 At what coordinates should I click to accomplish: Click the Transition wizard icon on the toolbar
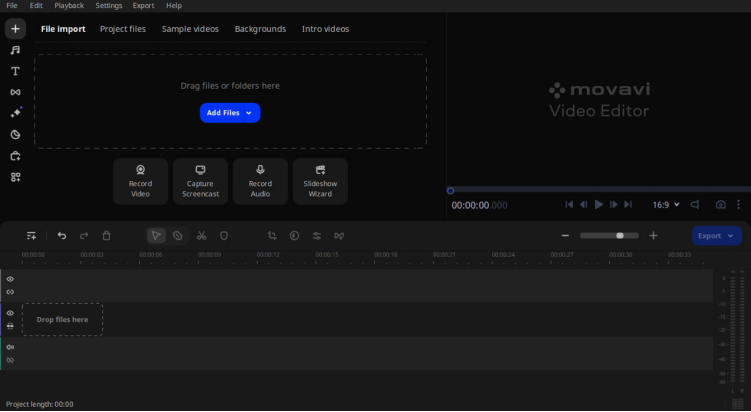click(339, 236)
